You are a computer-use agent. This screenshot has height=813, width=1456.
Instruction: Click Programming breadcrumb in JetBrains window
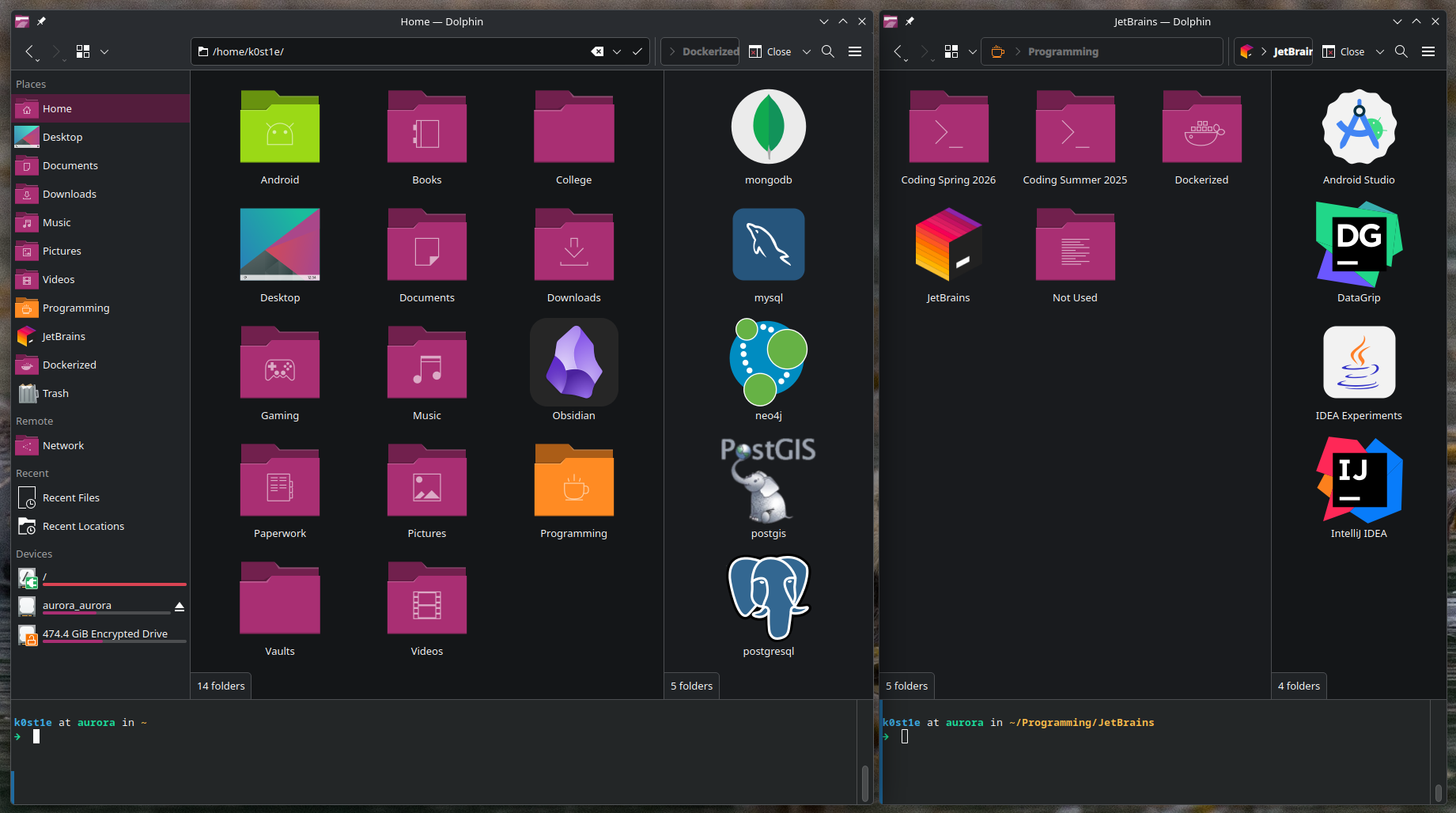tap(1063, 51)
